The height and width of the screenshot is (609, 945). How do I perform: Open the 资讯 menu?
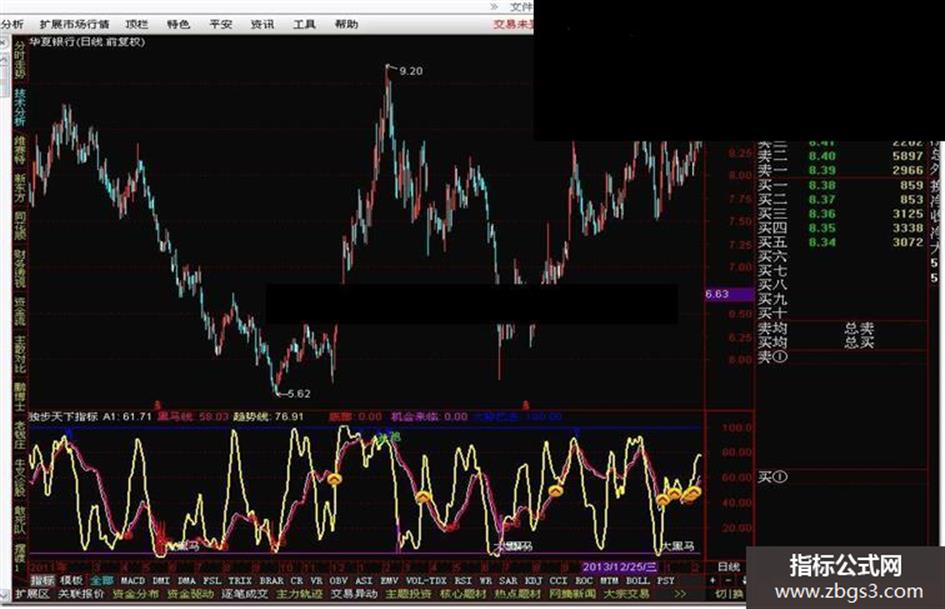pos(262,24)
